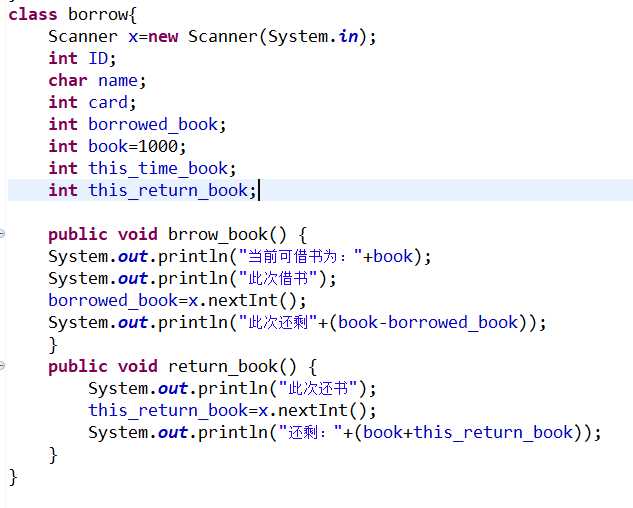Collapse the return_book() method fold marker
This screenshot has width=633, height=508.
pyautogui.click(x=2, y=365)
